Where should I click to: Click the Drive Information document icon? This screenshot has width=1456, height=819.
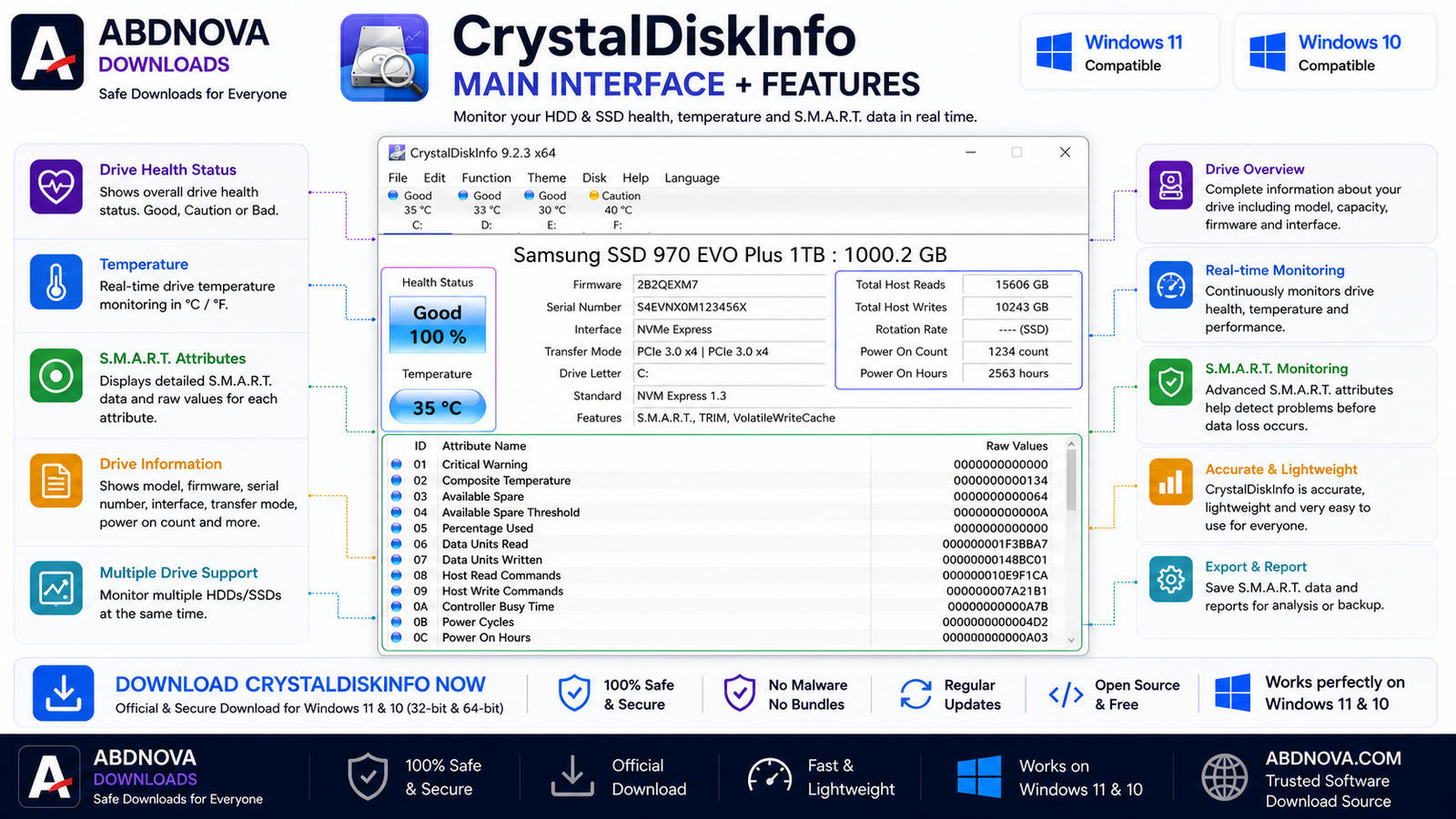[x=56, y=480]
